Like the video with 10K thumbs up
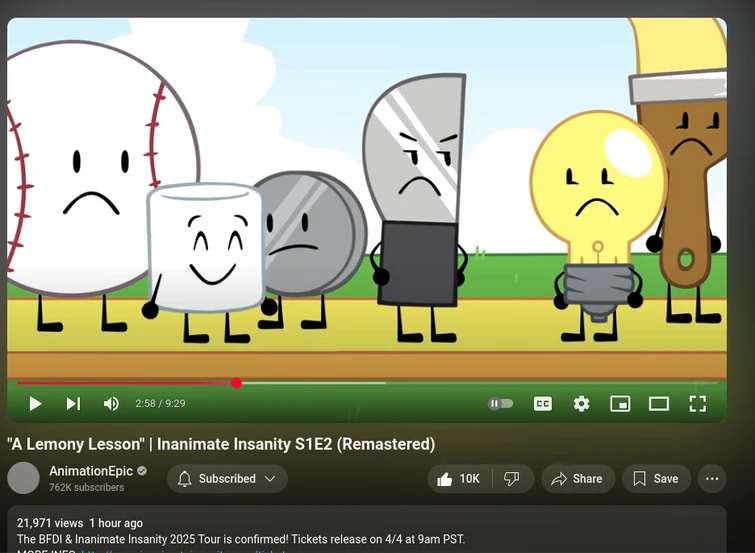The height and width of the screenshot is (553, 755). [x=459, y=479]
